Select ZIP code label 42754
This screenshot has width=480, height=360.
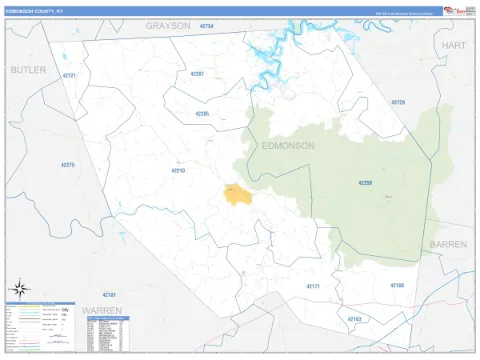coord(207,26)
